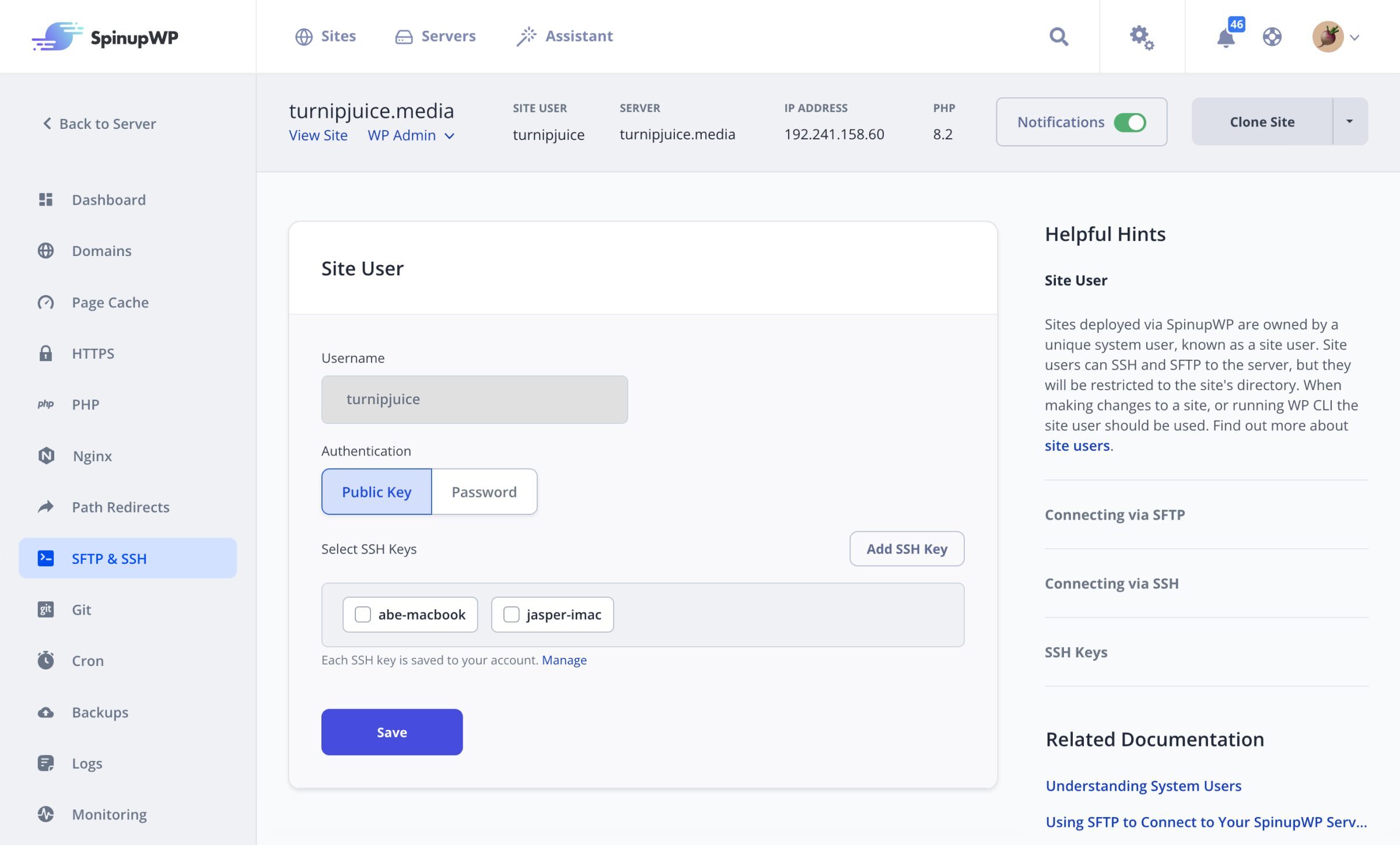The image size is (1400, 845).
Task: Open search via the magnifier icon
Action: [1059, 37]
